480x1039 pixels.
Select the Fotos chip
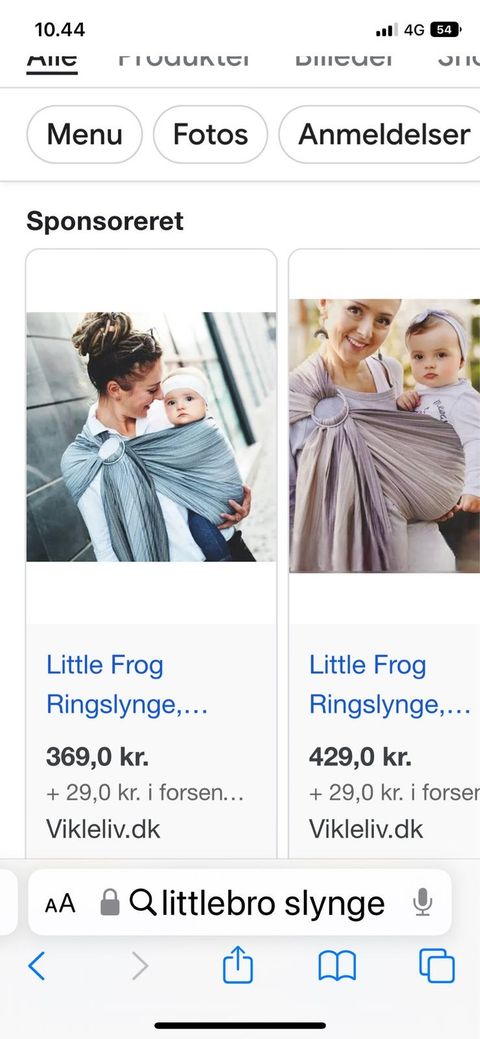pyautogui.click(x=210, y=135)
